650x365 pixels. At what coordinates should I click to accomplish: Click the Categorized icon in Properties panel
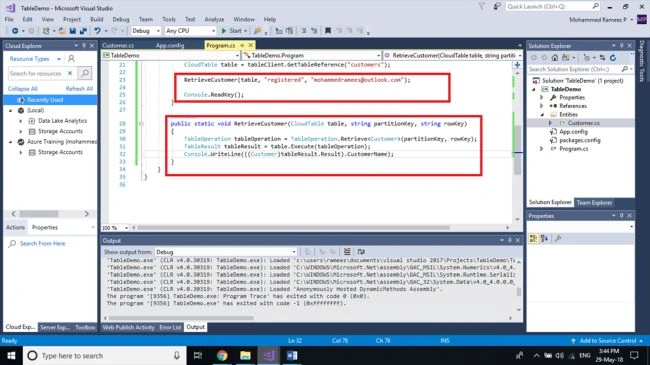pyautogui.click(x=533, y=238)
